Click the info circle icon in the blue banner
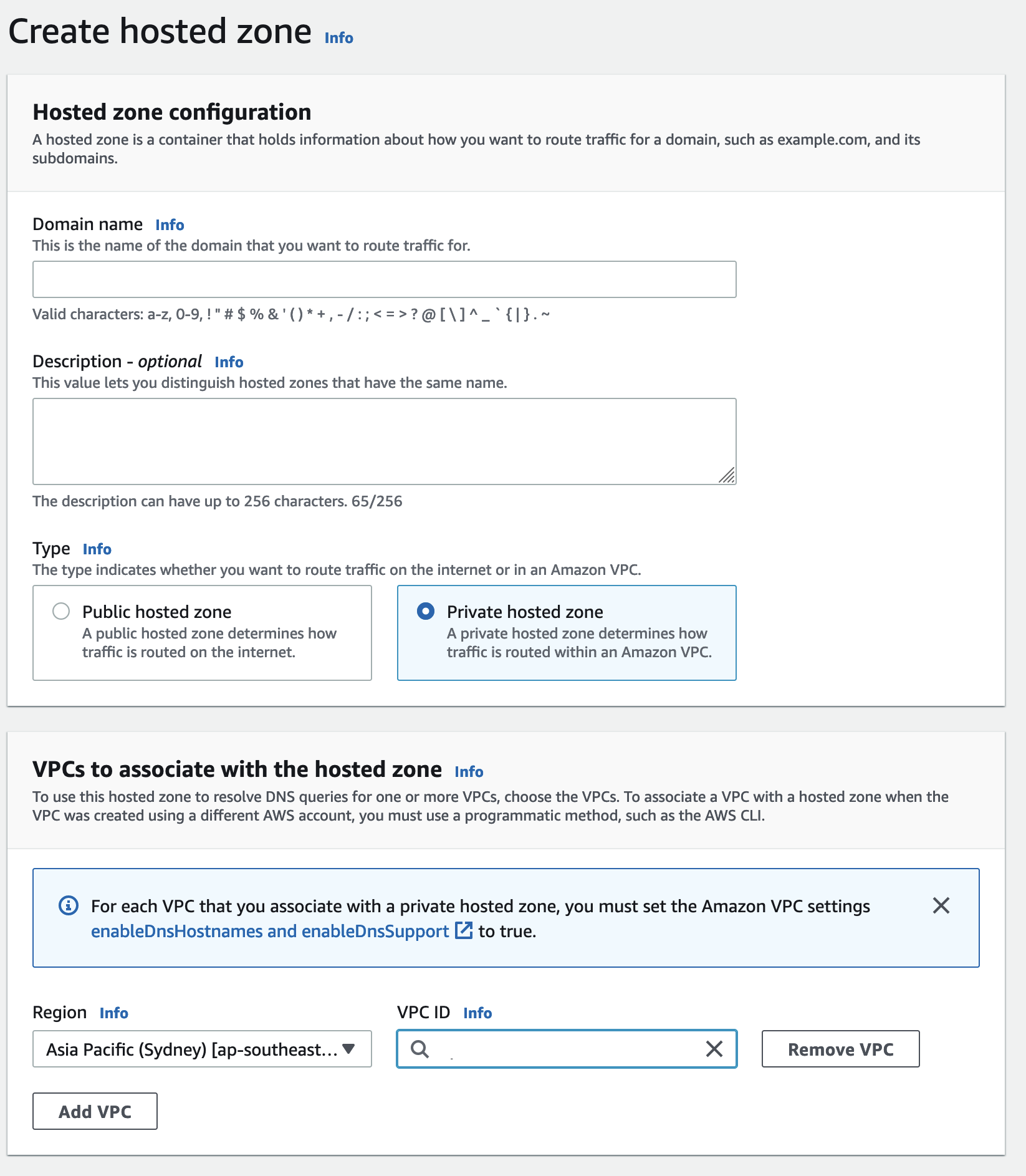 pyautogui.click(x=69, y=906)
